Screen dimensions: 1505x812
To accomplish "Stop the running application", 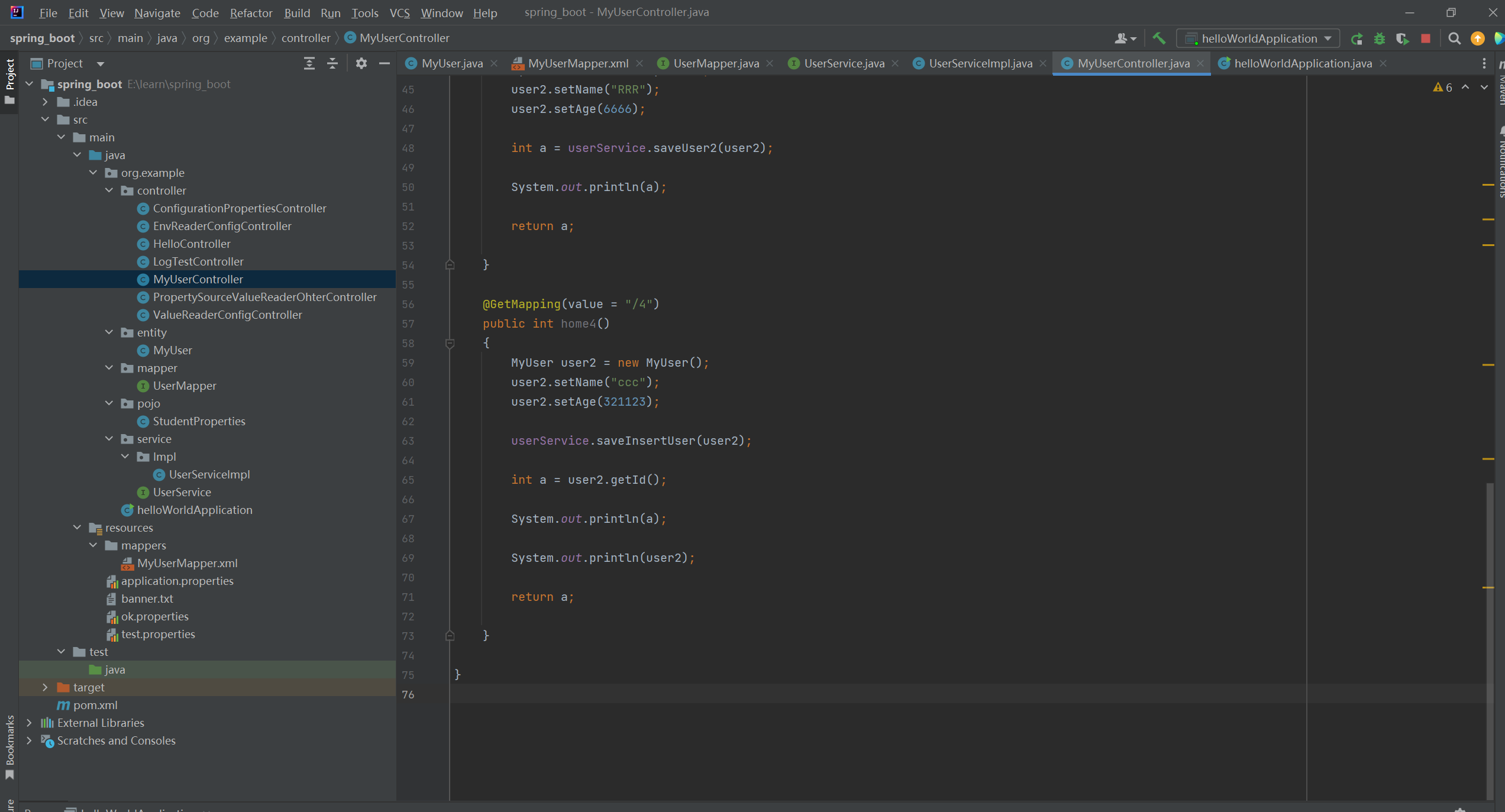I will pyautogui.click(x=1426, y=38).
